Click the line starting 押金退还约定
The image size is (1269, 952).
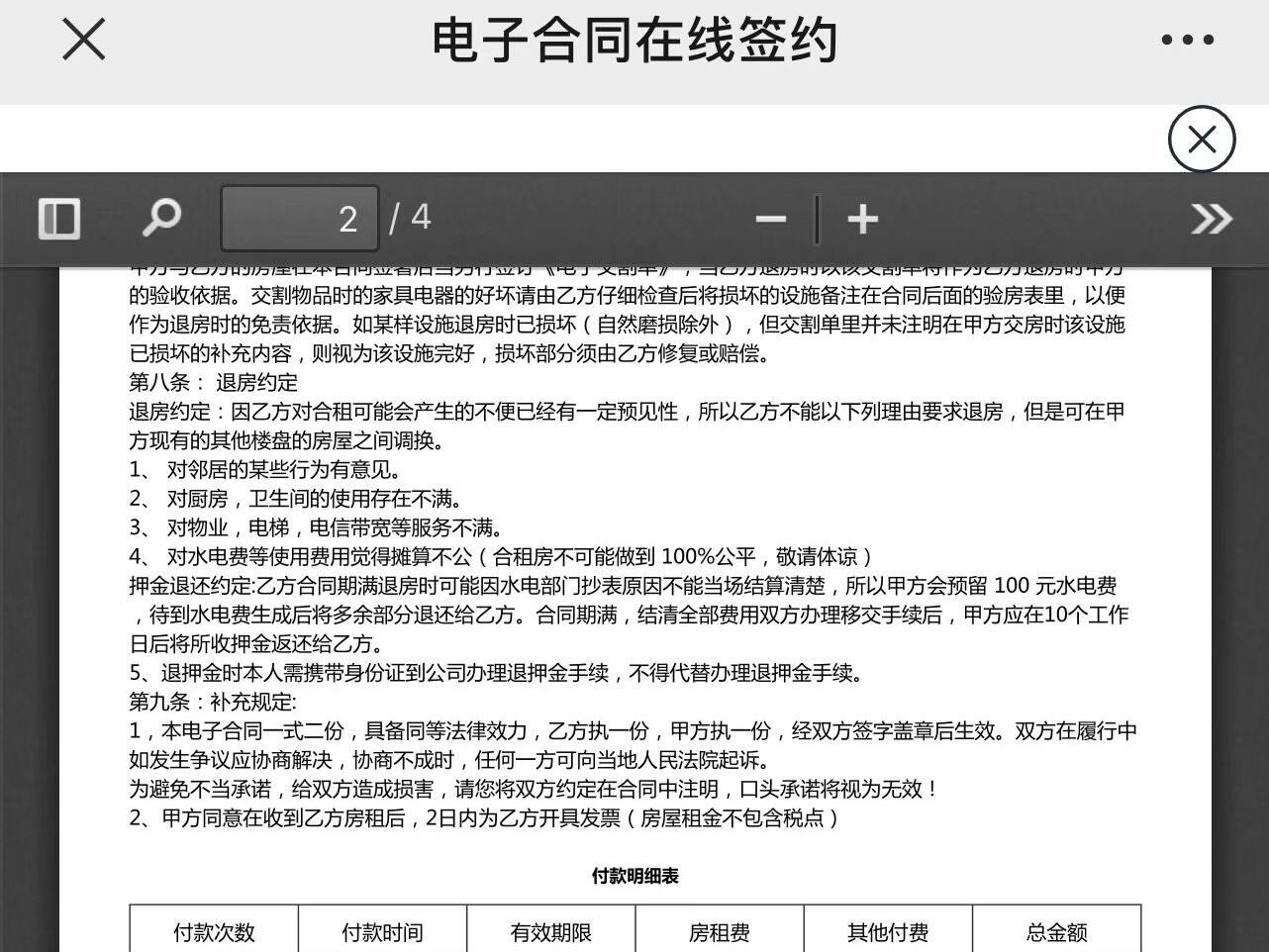[x=623, y=585]
